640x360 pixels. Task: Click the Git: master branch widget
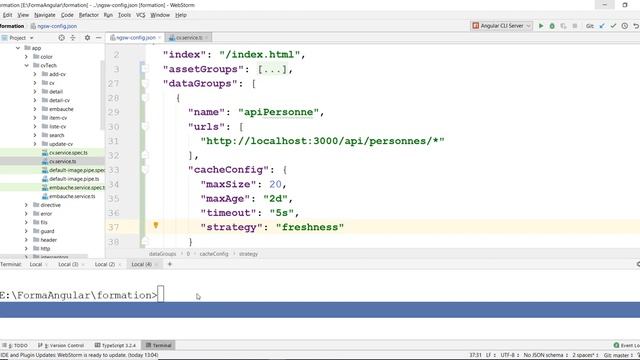pos(619,355)
